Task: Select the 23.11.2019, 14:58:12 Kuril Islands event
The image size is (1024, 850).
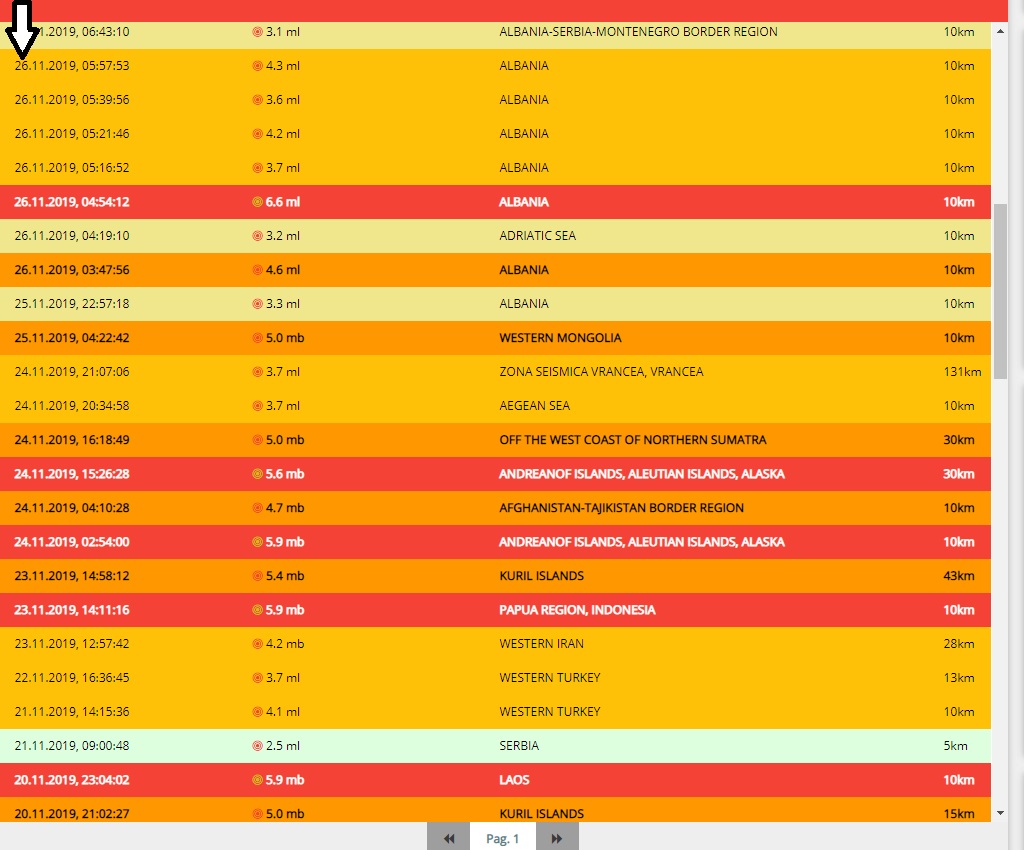Action: (x=541, y=576)
